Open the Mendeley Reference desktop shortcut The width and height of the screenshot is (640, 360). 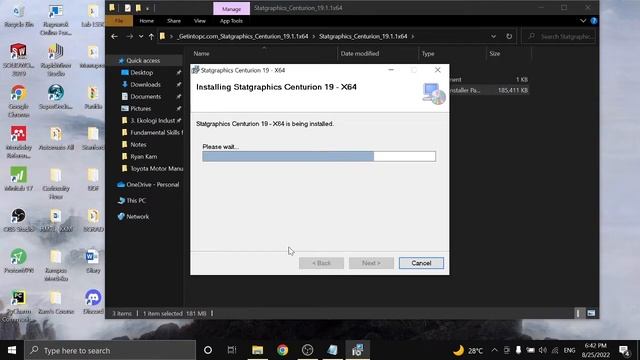click(18, 142)
